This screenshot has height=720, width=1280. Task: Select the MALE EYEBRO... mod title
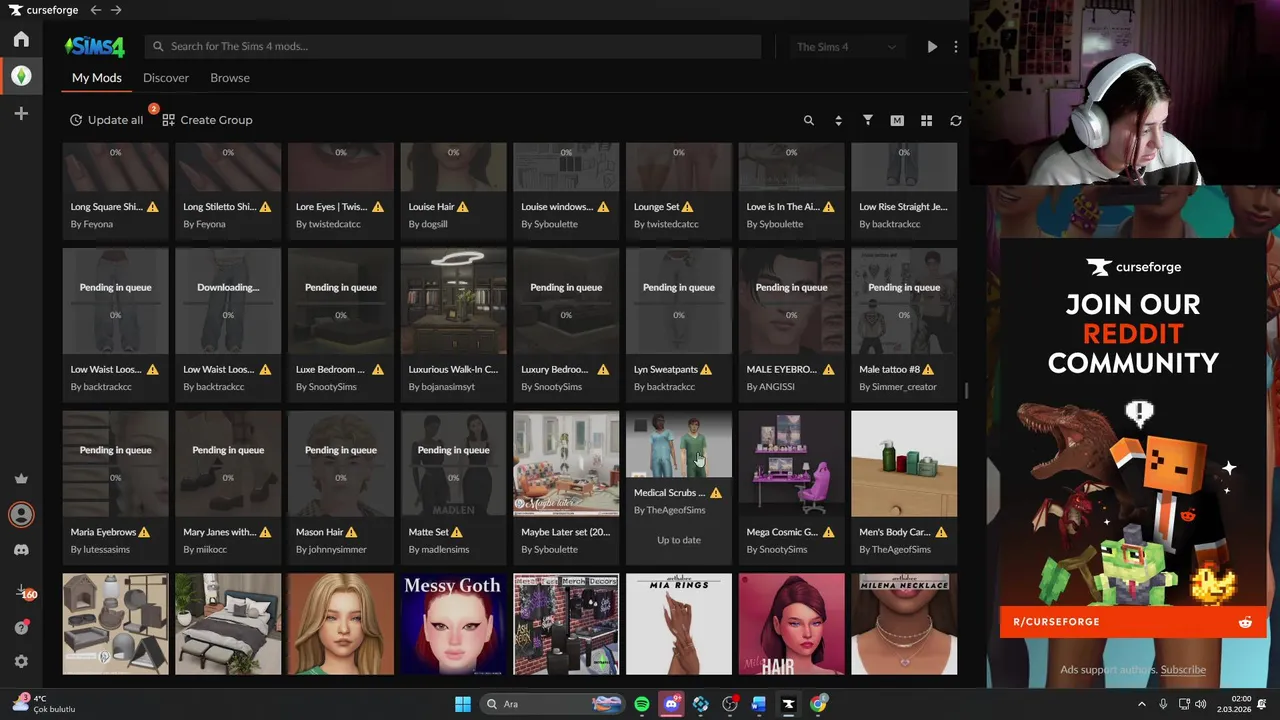(781, 370)
